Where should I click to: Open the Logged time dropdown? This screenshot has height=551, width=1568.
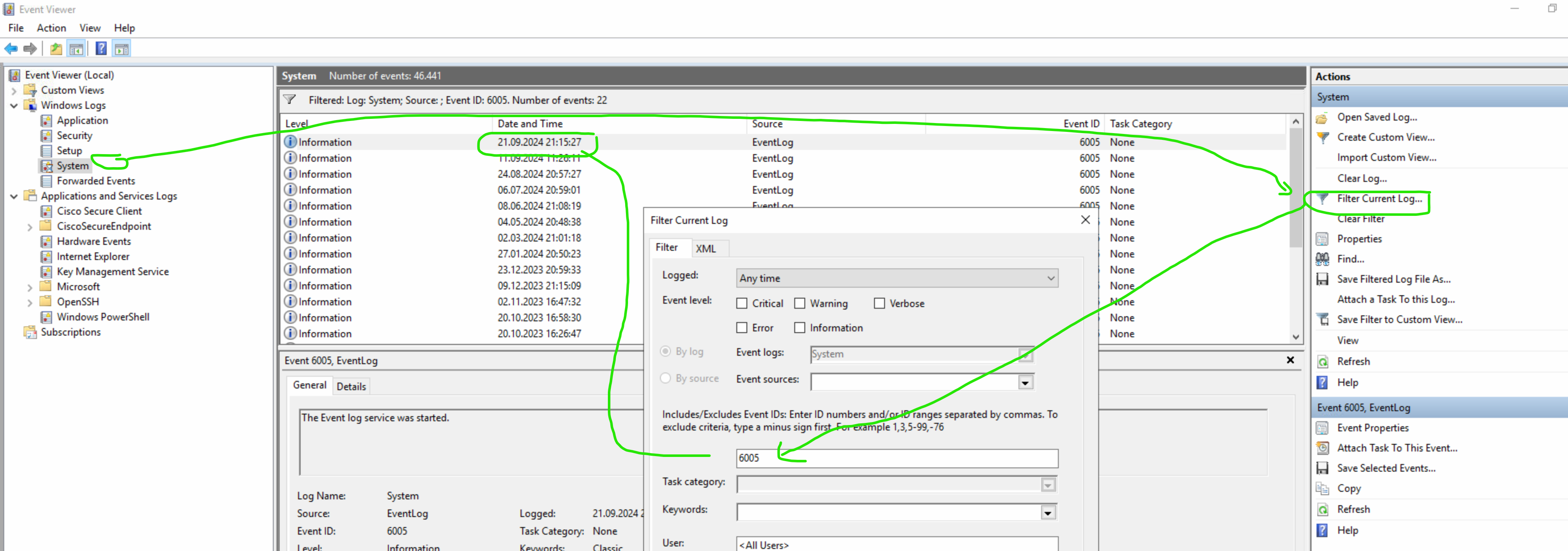(1050, 278)
